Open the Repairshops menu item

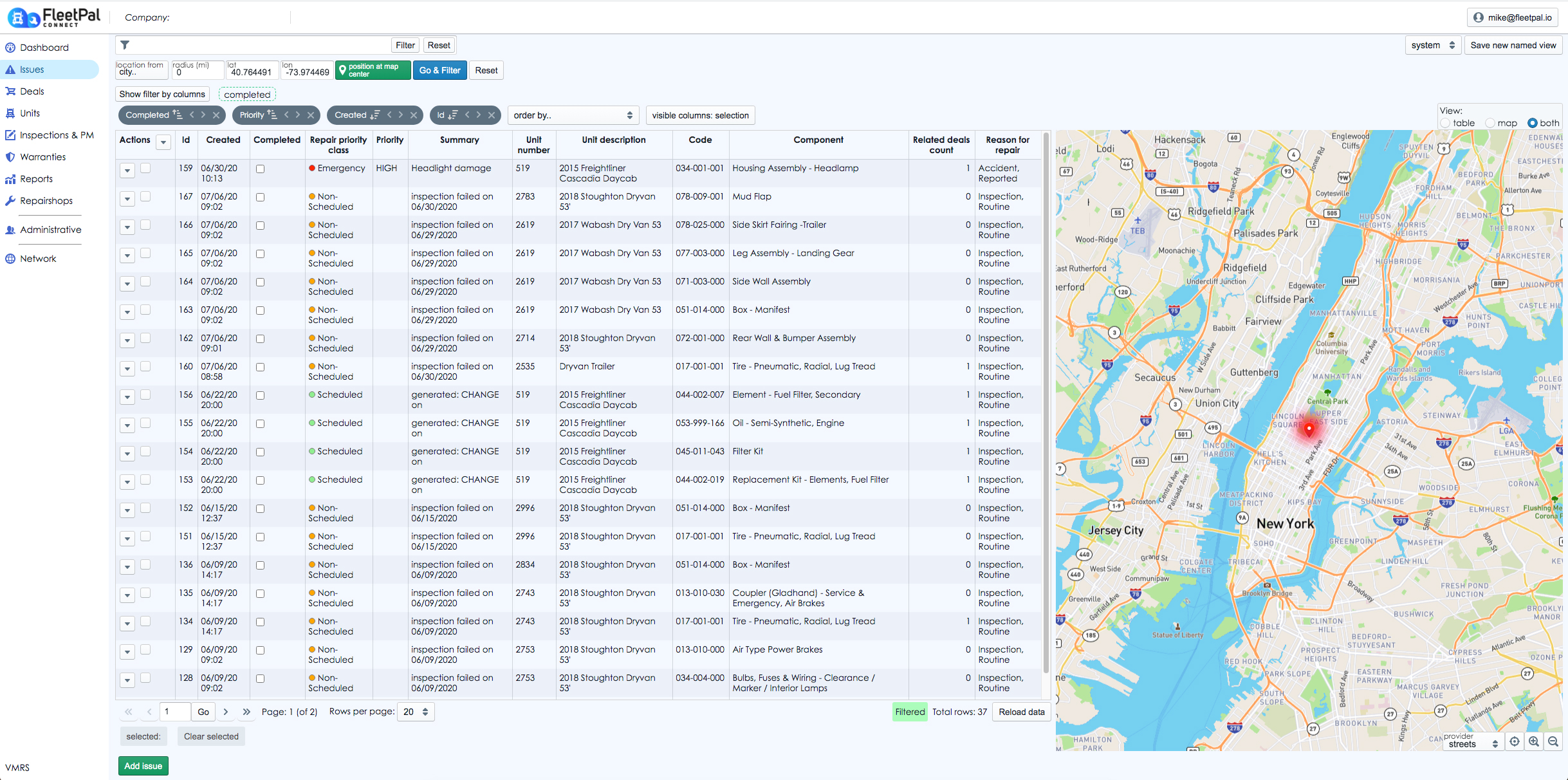pyautogui.click(x=46, y=201)
